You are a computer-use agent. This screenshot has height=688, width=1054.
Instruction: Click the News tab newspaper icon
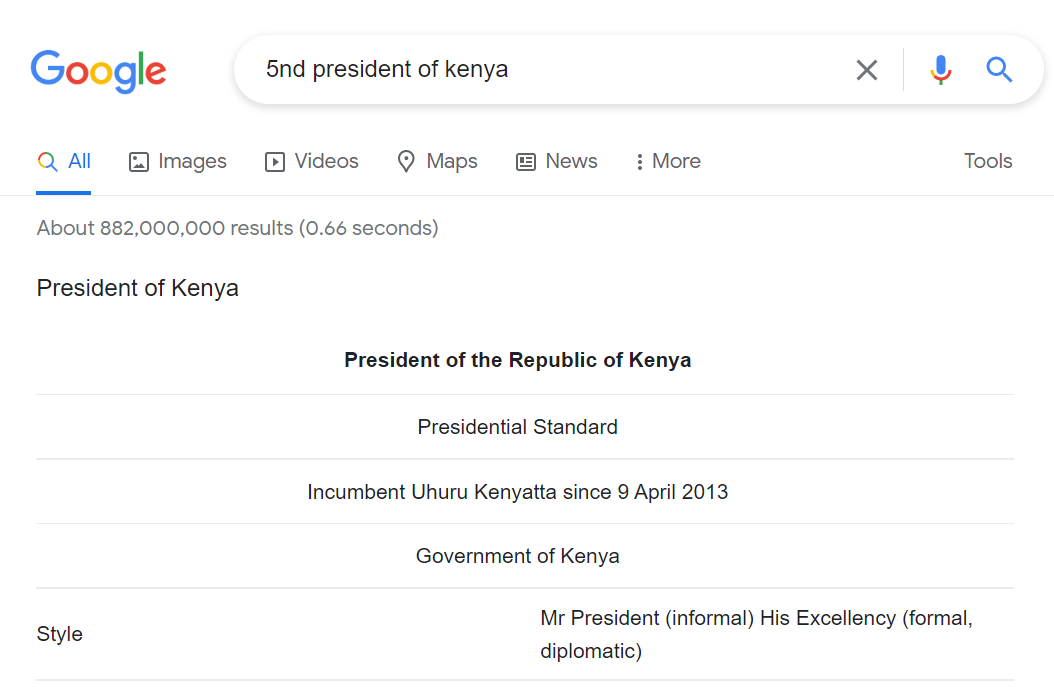[526, 162]
